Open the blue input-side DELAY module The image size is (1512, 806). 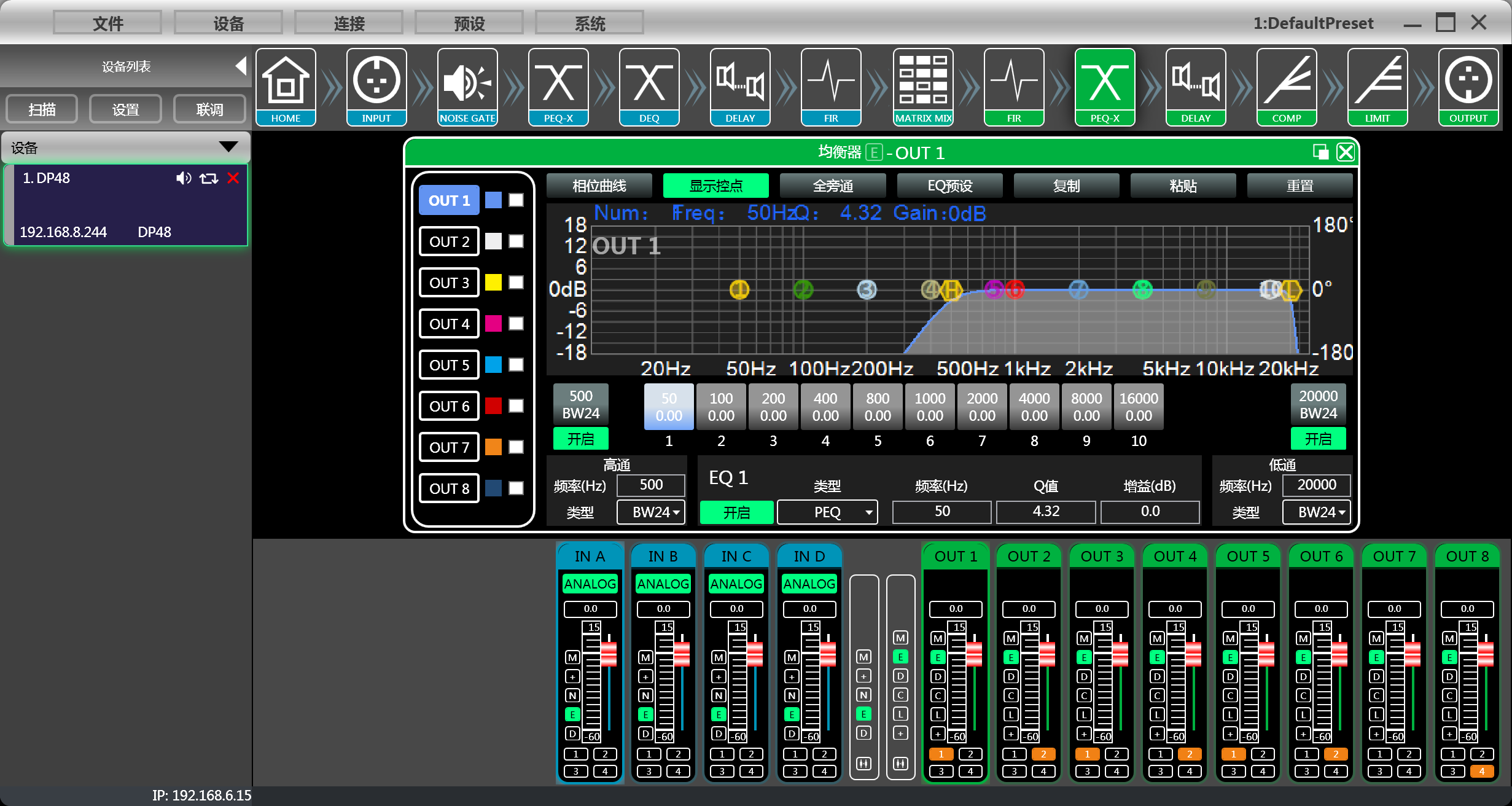tap(740, 87)
